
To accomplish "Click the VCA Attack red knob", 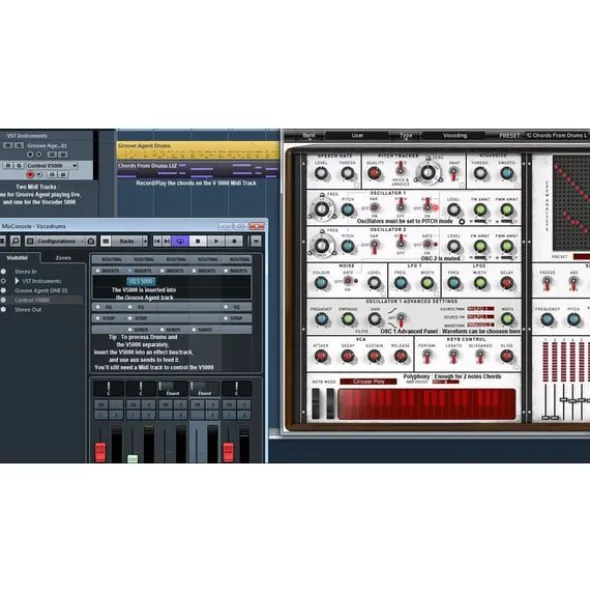I will pos(321,356).
